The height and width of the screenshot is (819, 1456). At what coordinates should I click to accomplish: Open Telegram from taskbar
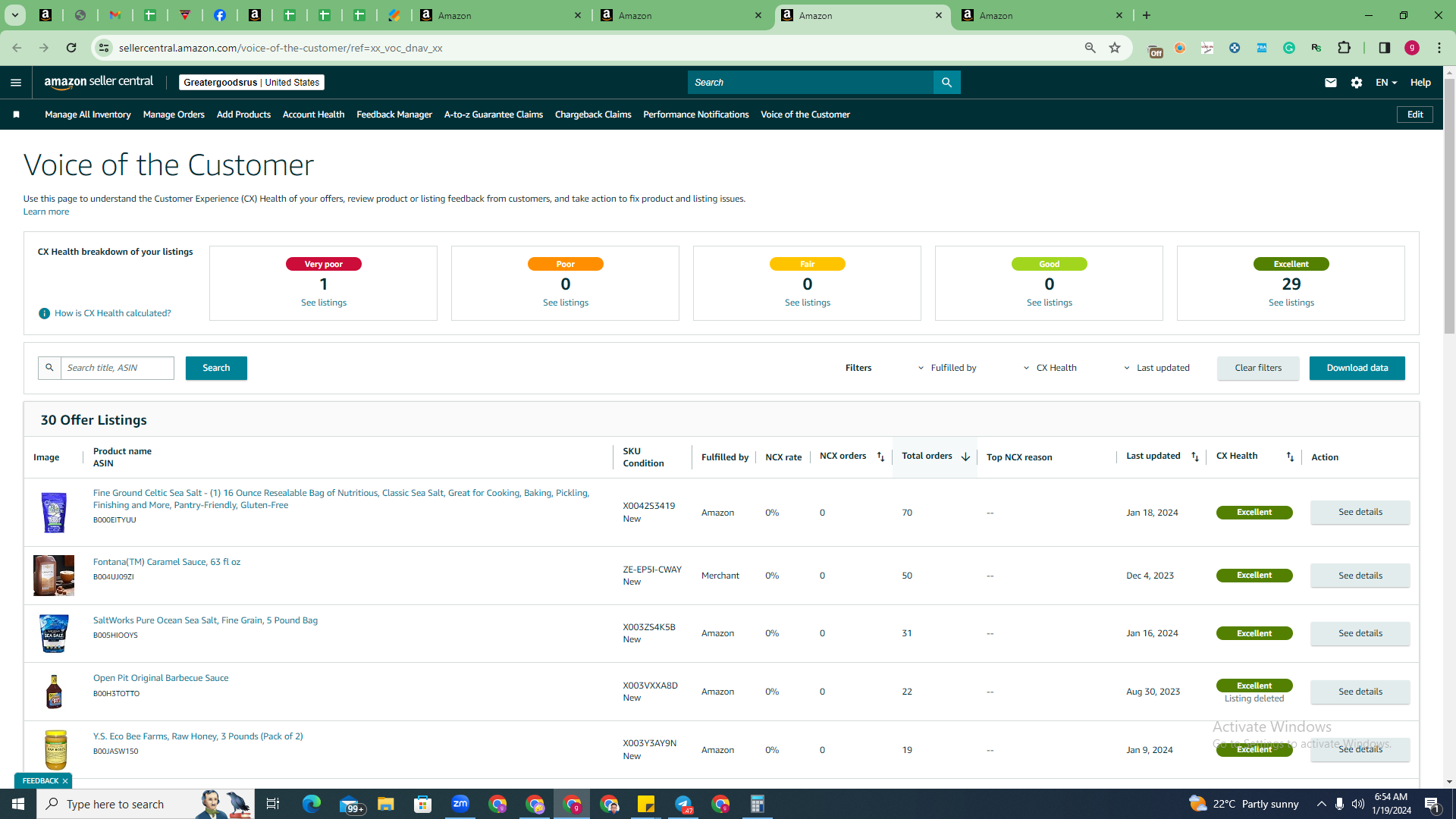[683, 804]
